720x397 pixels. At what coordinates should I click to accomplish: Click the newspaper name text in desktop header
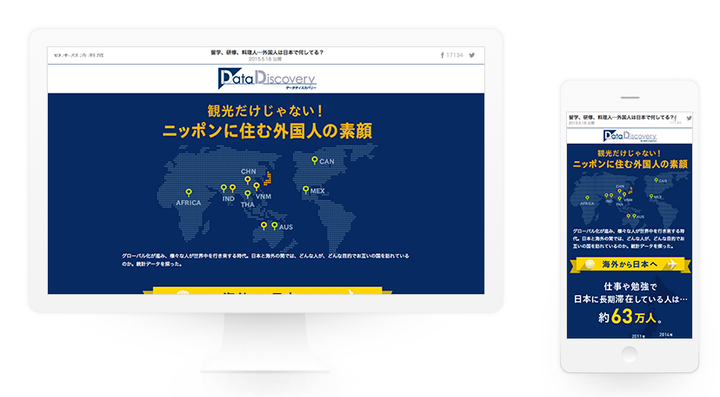coord(79,55)
